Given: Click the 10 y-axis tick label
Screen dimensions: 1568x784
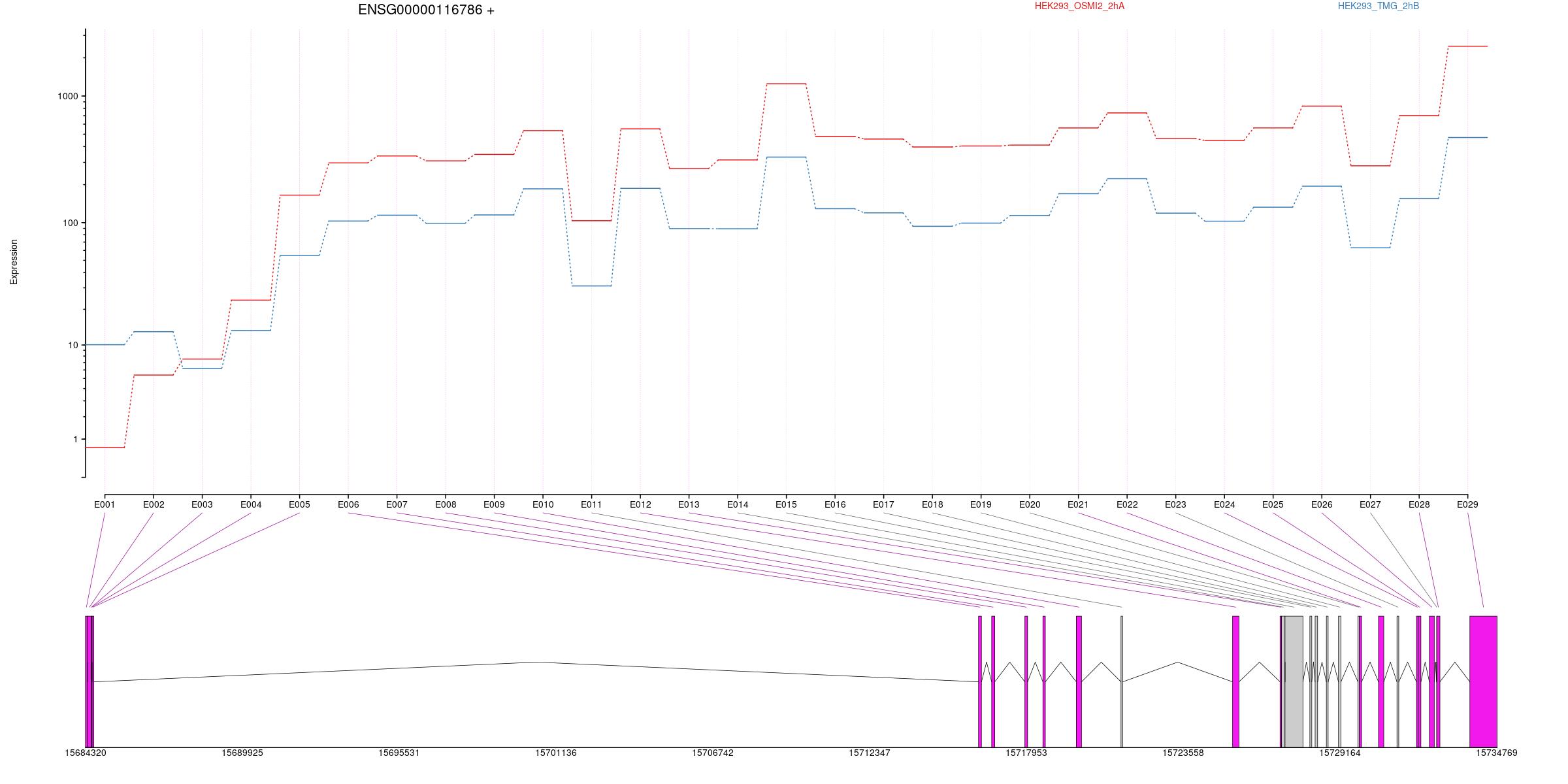Looking at the screenshot, I should [x=73, y=345].
